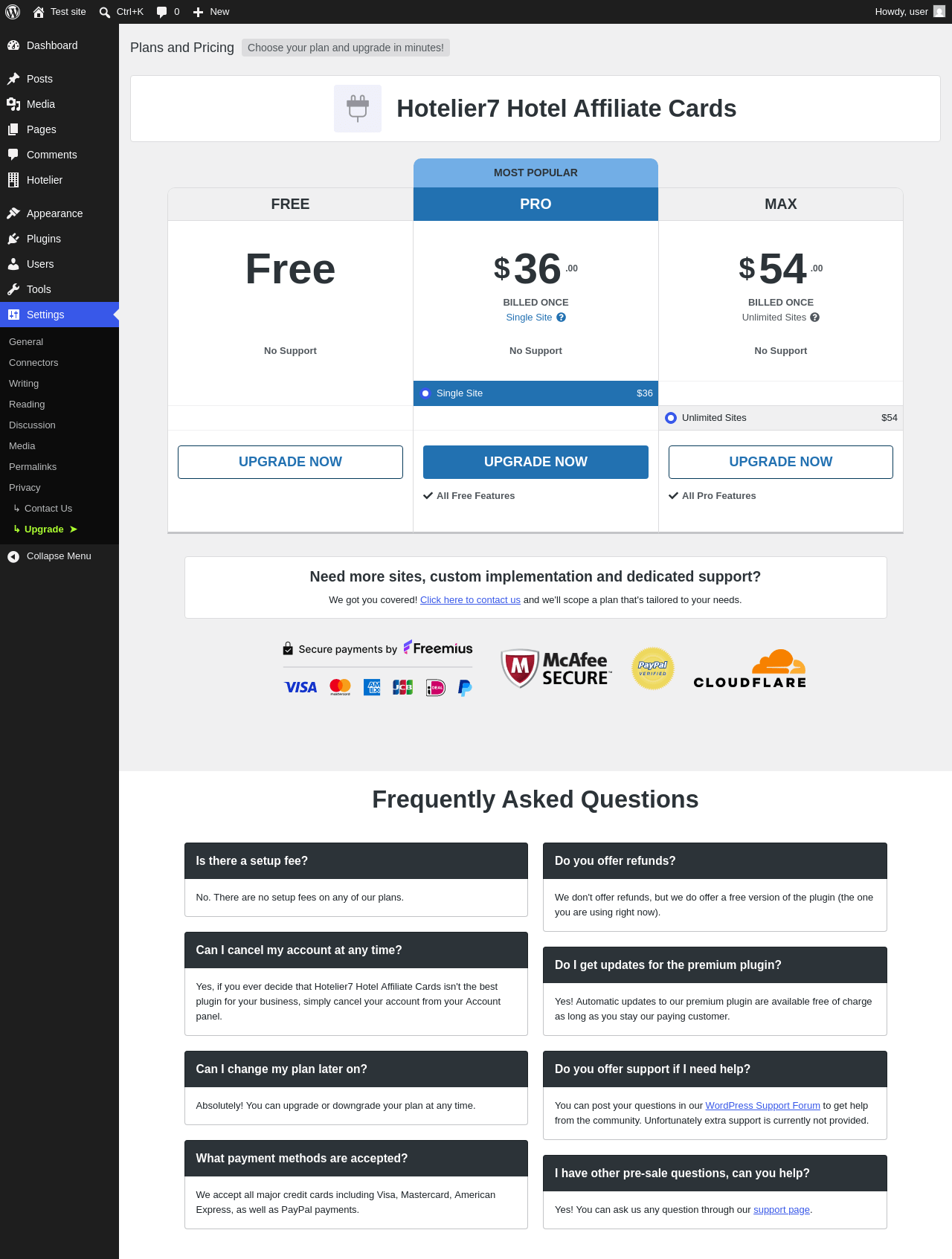Click 'All Pro Features' text in Max column

(719, 496)
